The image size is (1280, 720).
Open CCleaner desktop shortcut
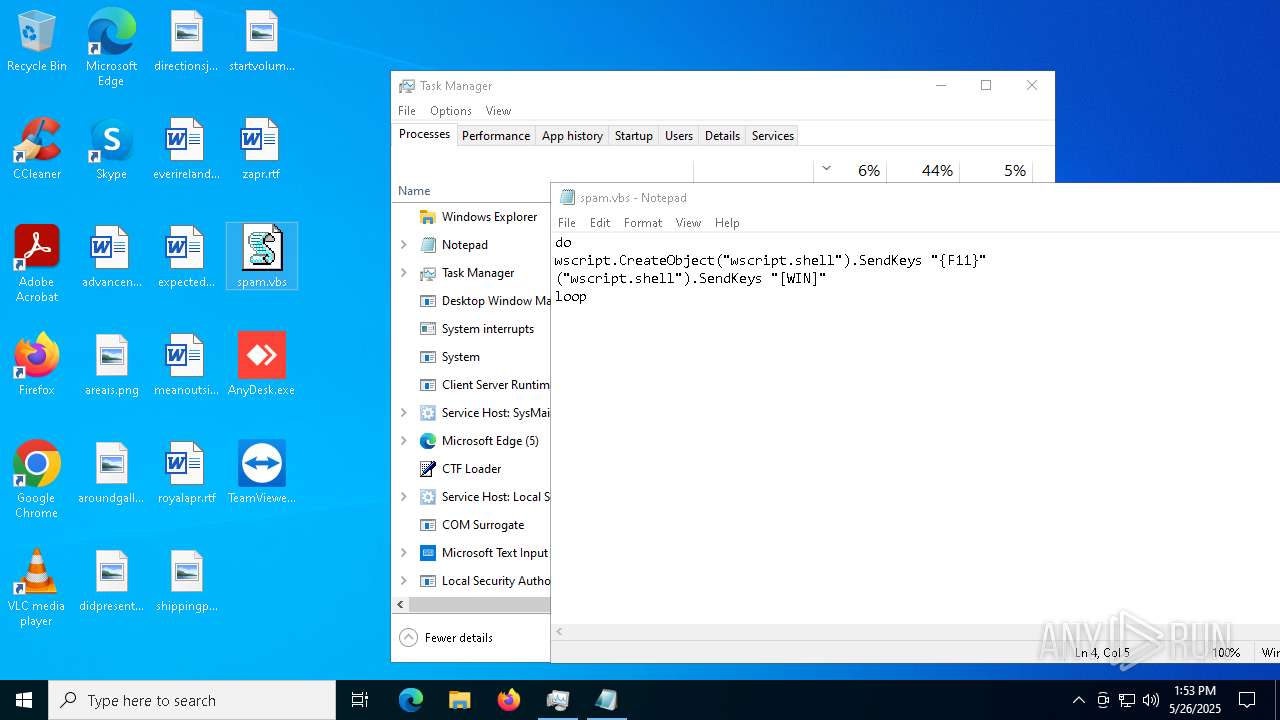(37, 150)
